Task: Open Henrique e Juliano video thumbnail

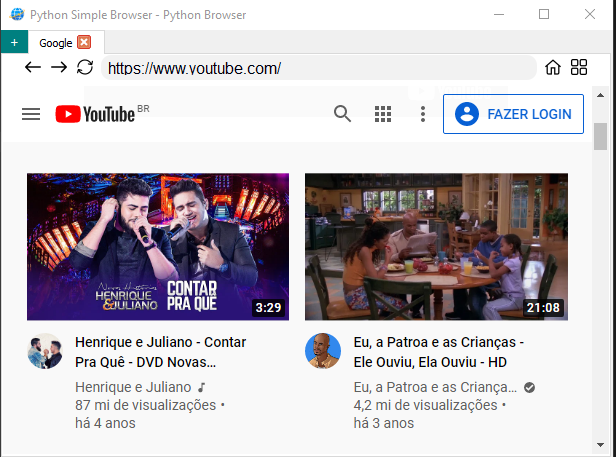Action: [x=158, y=246]
